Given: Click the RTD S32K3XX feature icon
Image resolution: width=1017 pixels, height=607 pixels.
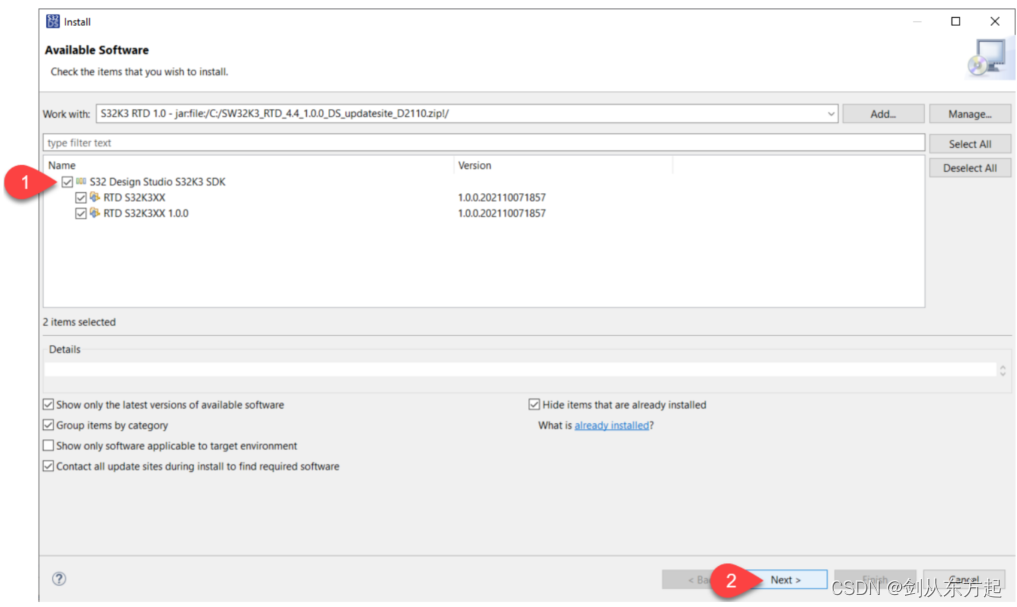Looking at the screenshot, I should click(x=95, y=197).
